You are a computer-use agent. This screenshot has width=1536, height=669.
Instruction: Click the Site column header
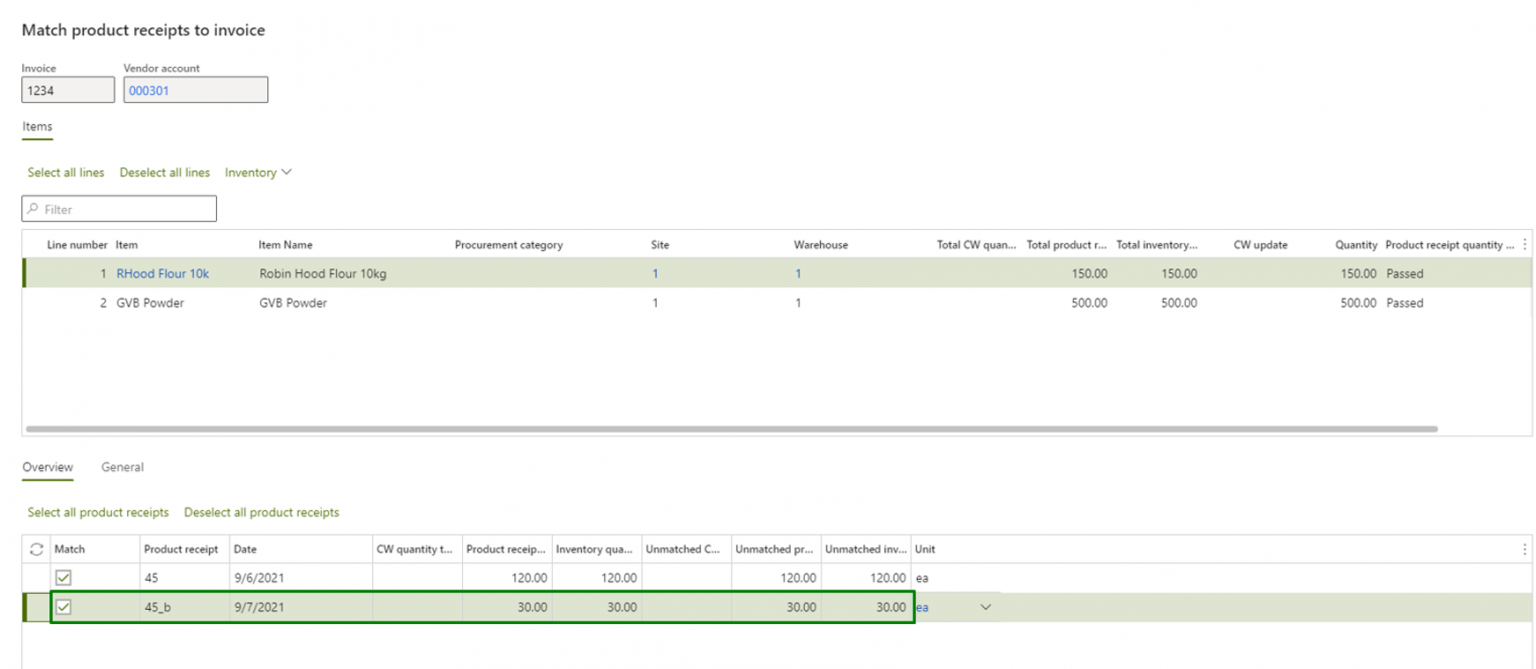pyautogui.click(x=660, y=245)
